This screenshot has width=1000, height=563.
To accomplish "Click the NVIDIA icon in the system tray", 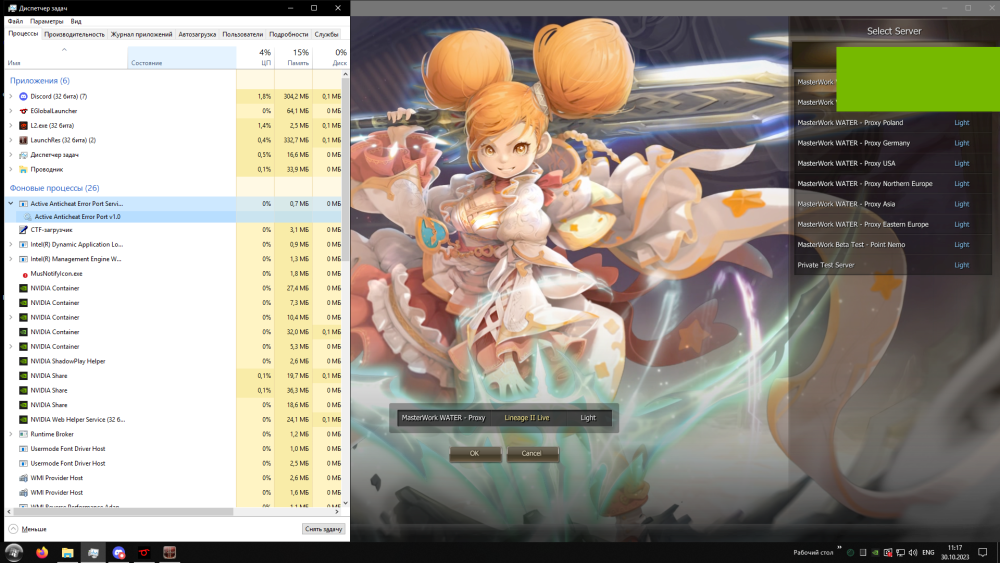I will [876, 552].
